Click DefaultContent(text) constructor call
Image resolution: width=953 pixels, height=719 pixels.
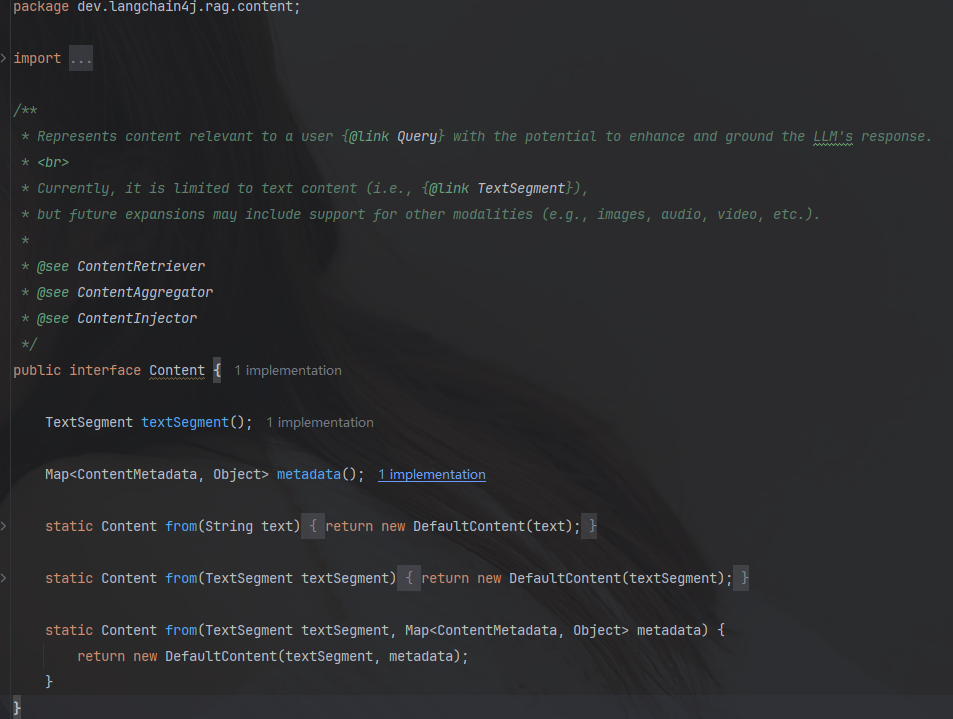tap(492, 526)
